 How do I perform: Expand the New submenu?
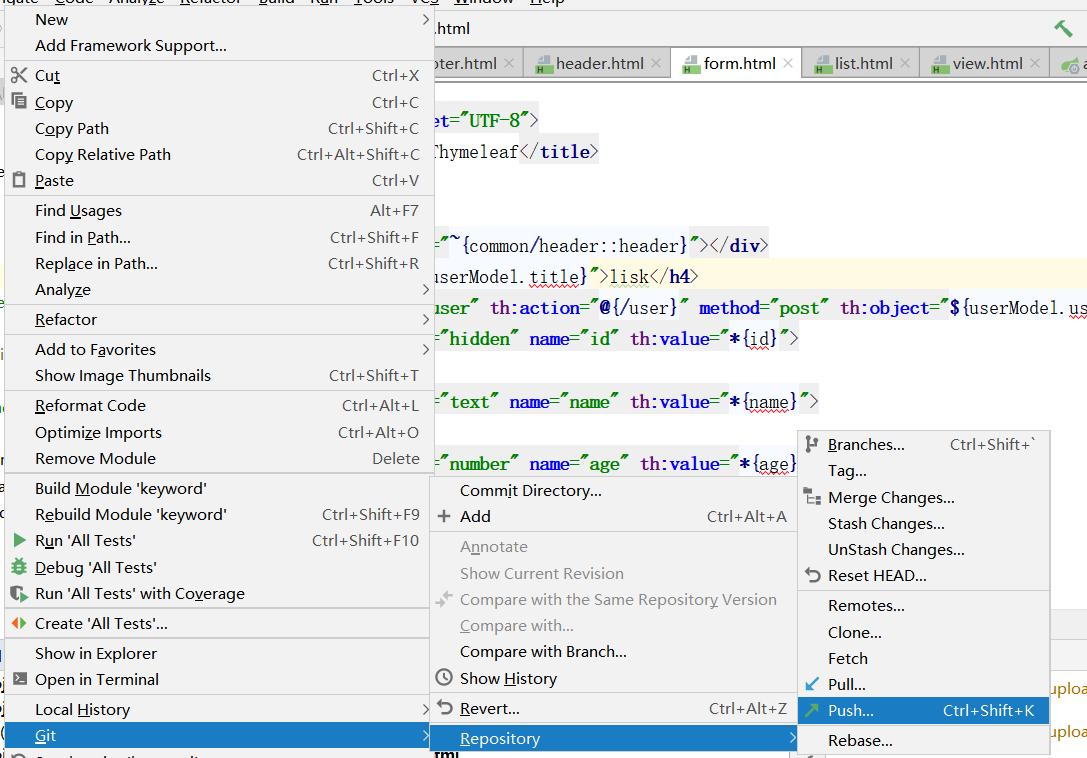click(x=218, y=19)
